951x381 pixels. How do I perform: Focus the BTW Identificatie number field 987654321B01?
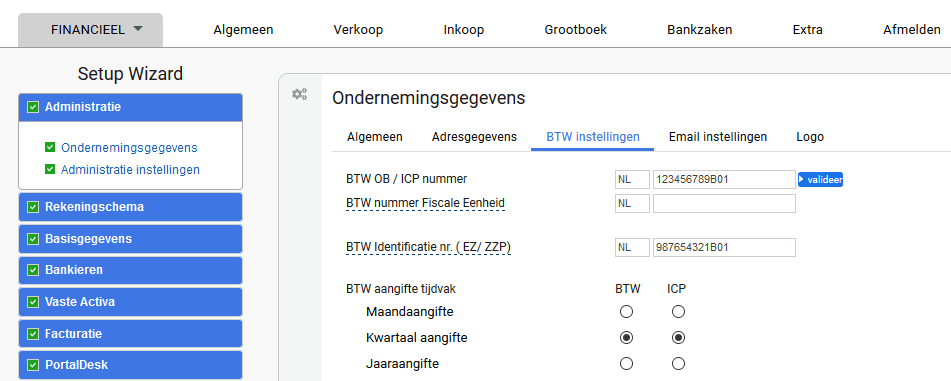tap(724, 248)
